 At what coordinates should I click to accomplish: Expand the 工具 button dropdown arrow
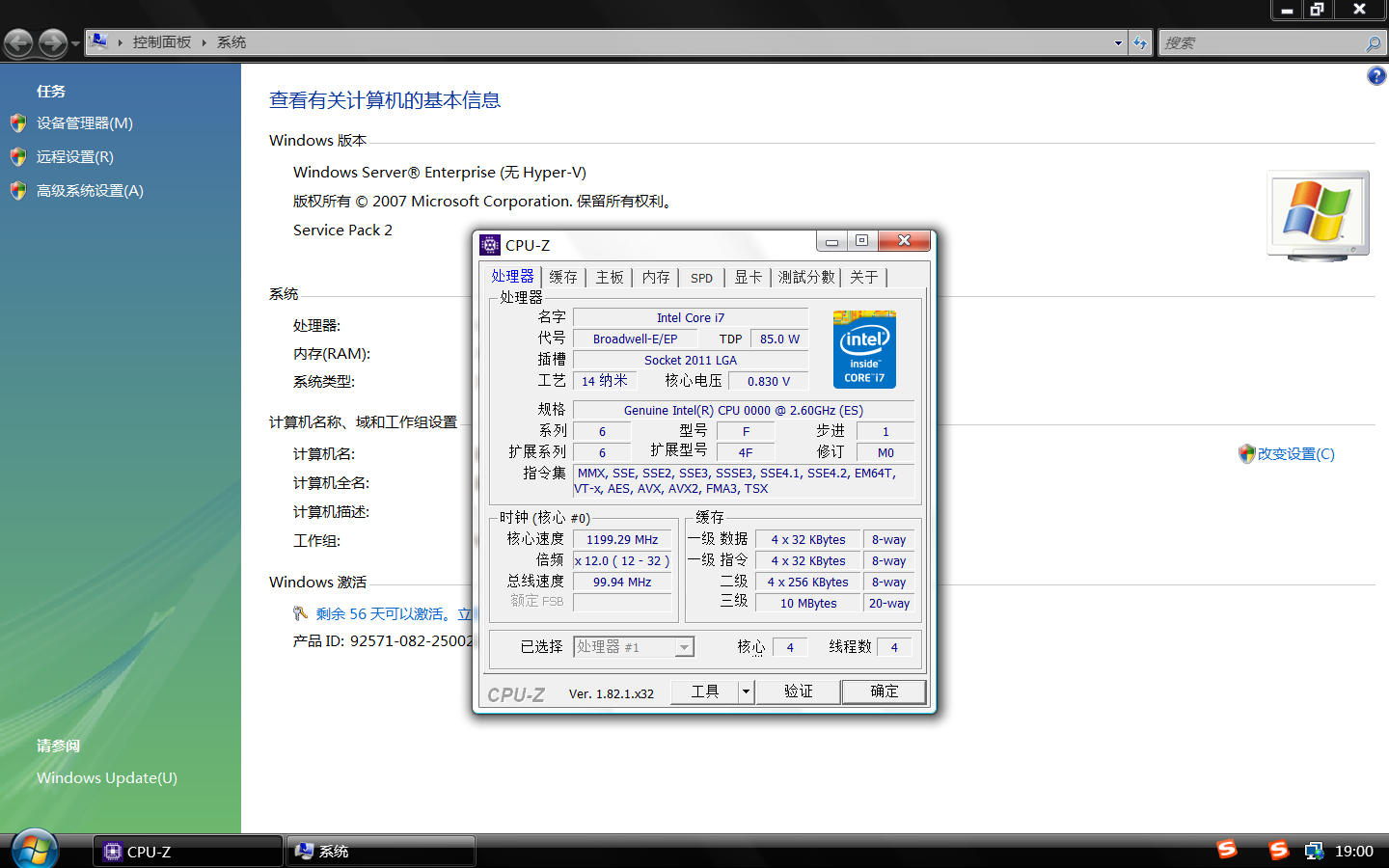point(746,692)
